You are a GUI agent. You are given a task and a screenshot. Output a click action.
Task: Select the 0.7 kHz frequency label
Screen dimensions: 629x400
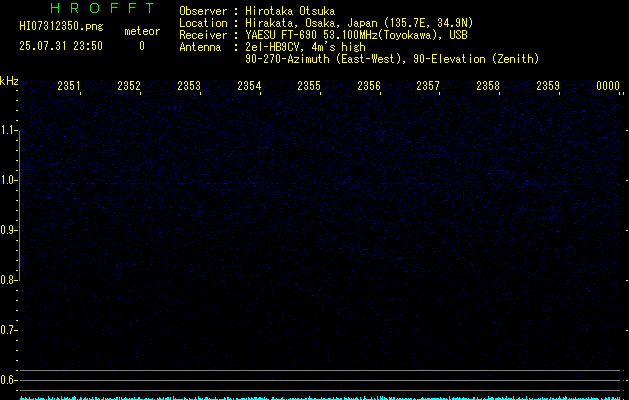pos(9,330)
